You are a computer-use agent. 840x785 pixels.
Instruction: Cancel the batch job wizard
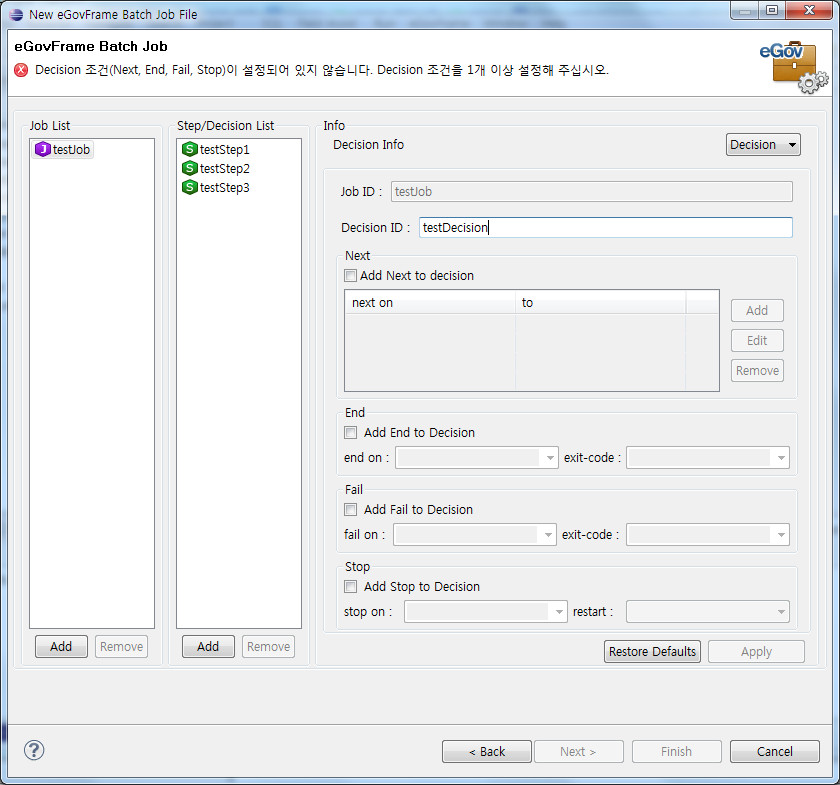(x=775, y=752)
